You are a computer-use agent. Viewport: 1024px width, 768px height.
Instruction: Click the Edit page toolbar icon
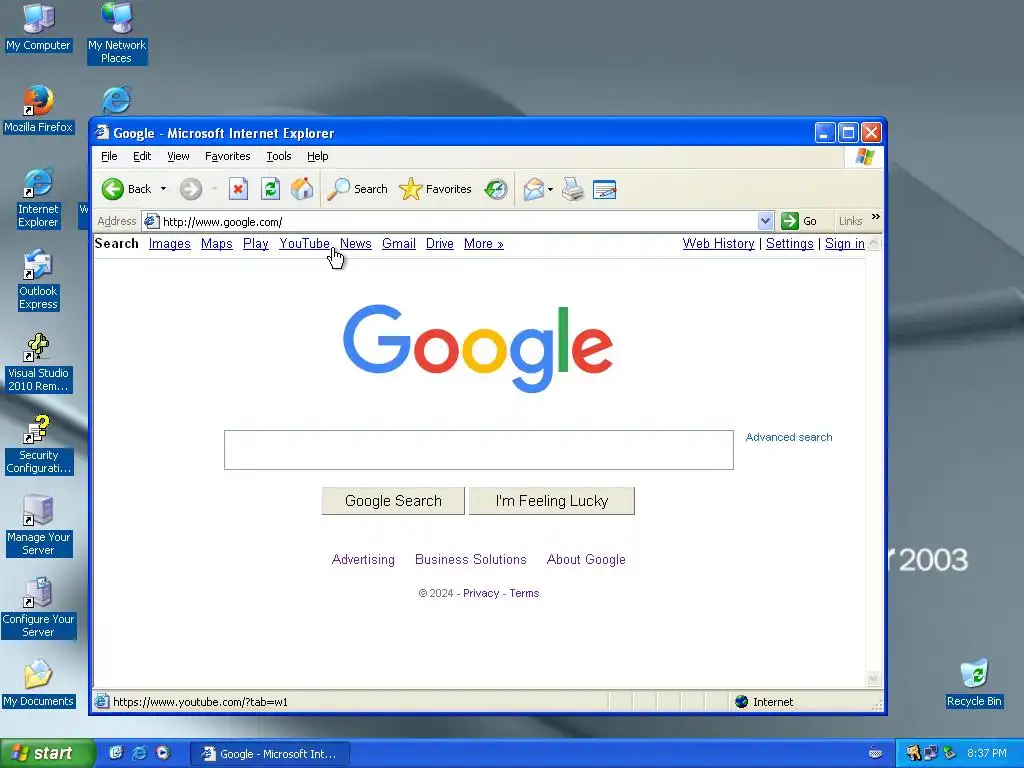(x=604, y=189)
